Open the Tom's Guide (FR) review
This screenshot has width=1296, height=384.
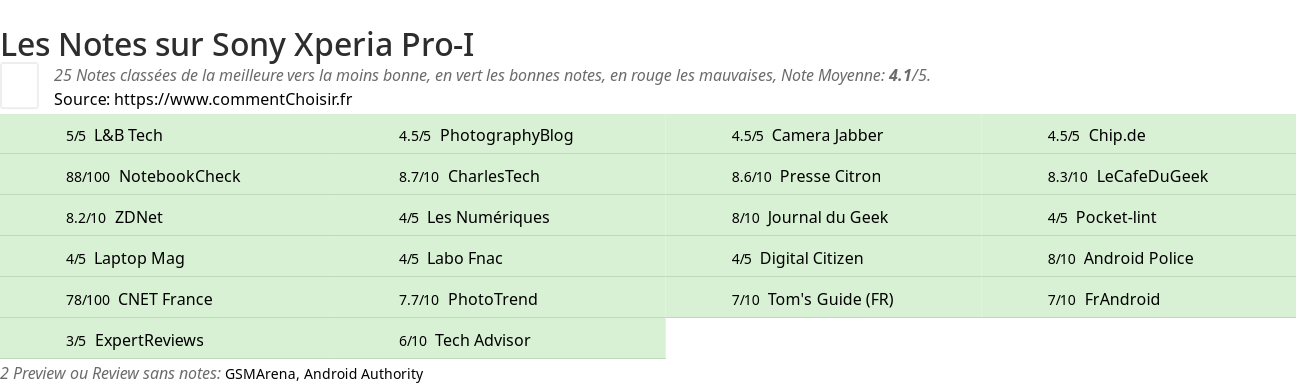823,299
